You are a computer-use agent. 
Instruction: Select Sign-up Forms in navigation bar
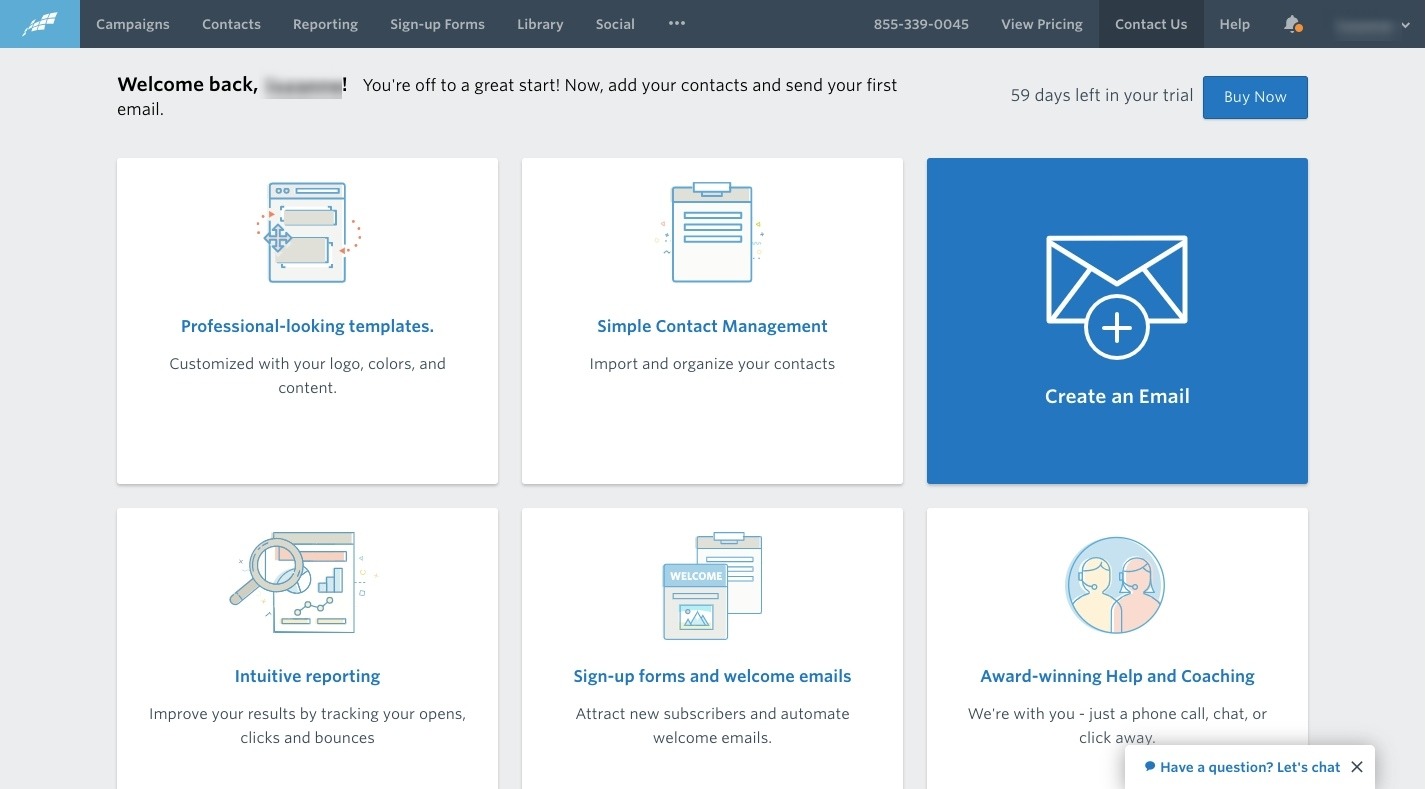(437, 24)
